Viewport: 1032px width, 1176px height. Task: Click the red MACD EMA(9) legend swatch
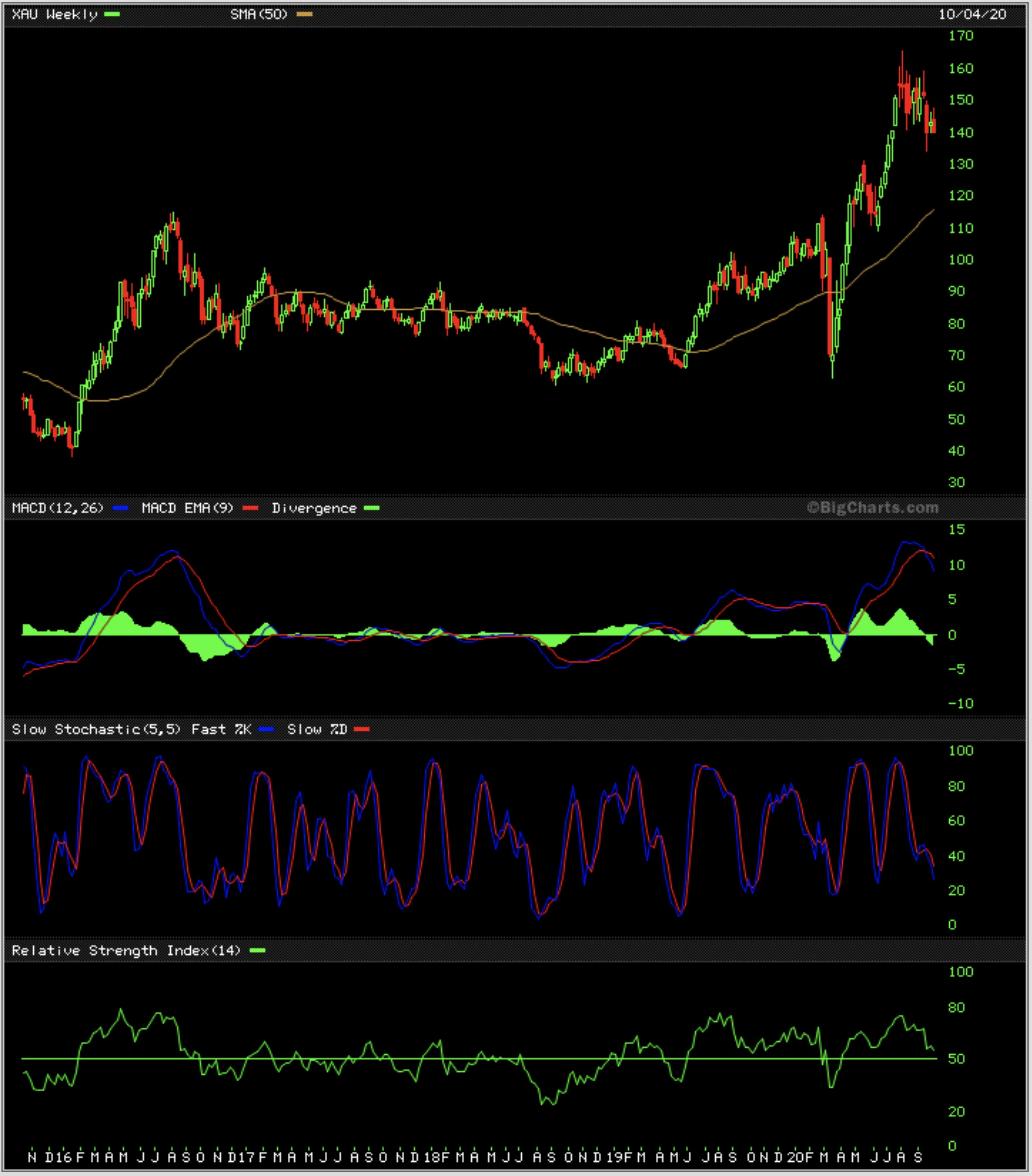(x=250, y=508)
